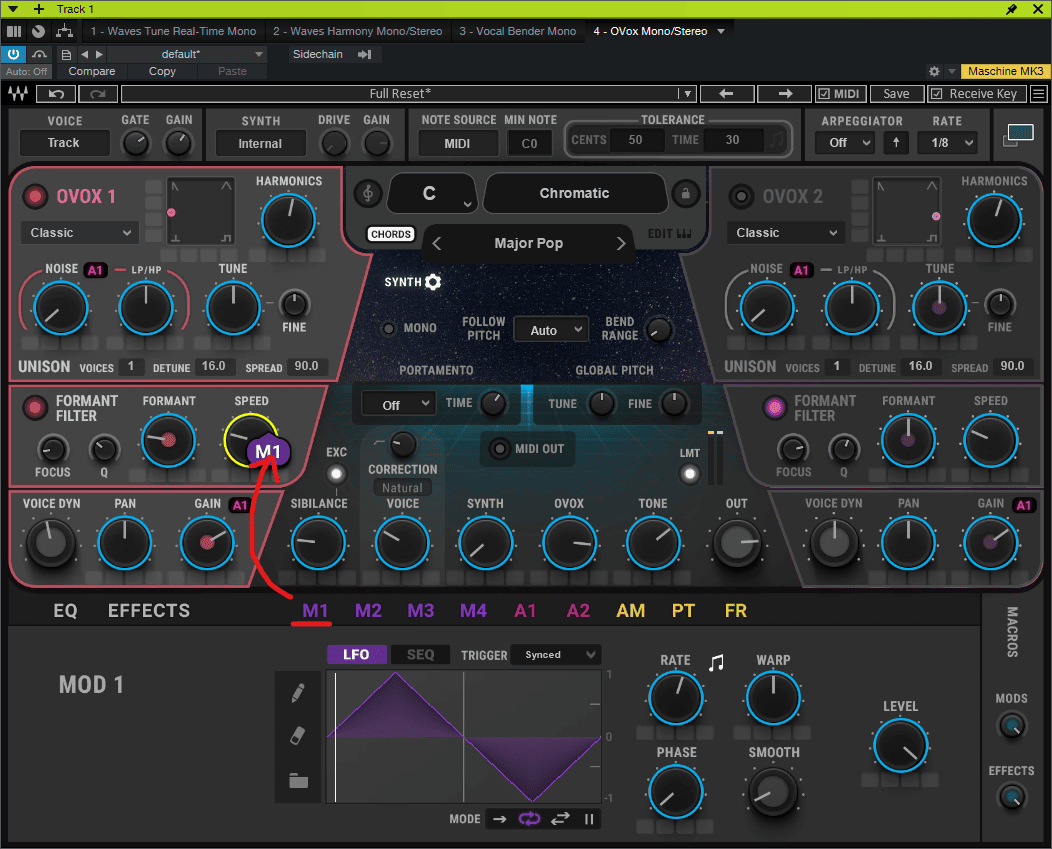The height and width of the screenshot is (849, 1052).
Task: Select the eraser tool in MOD 1
Action: click(x=298, y=736)
